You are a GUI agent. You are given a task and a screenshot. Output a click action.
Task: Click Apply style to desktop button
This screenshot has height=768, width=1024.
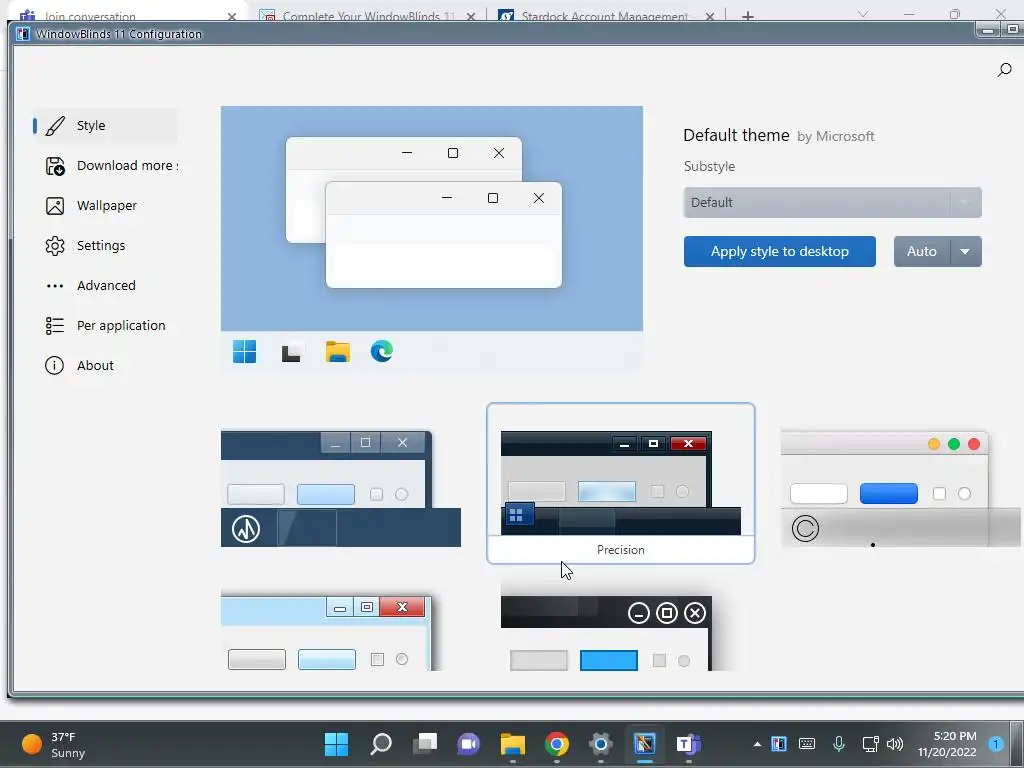click(780, 251)
